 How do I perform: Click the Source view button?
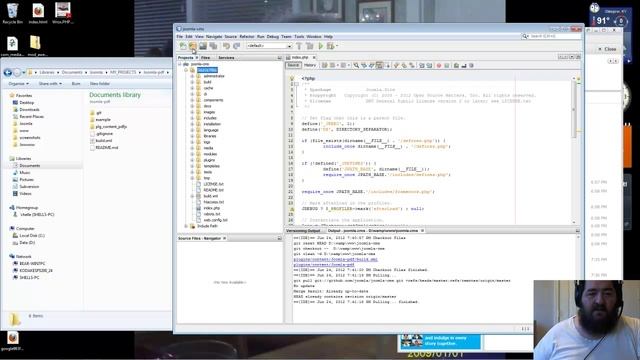pyautogui.click(x=293, y=65)
